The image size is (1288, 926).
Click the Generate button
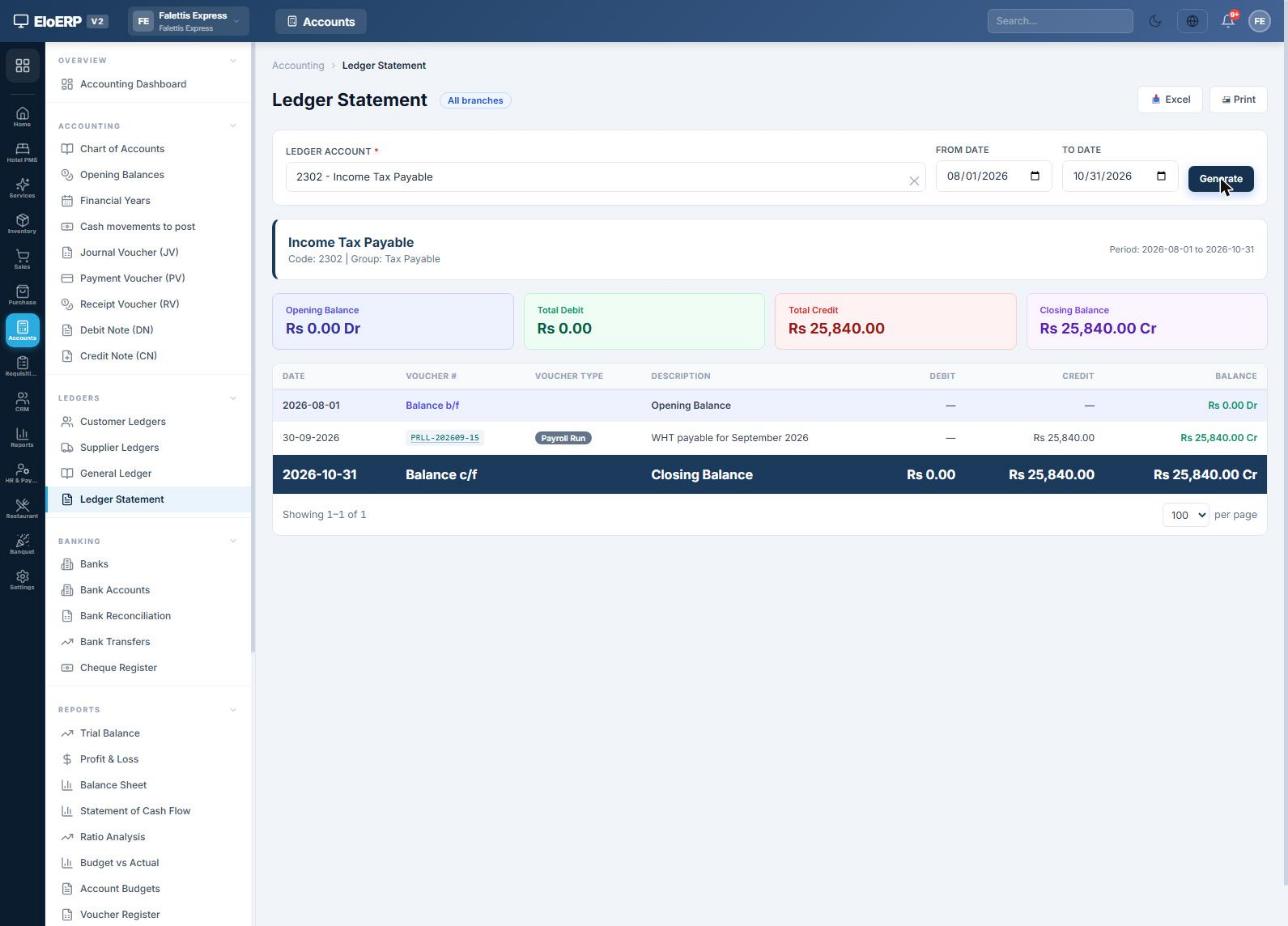pyautogui.click(x=1220, y=179)
